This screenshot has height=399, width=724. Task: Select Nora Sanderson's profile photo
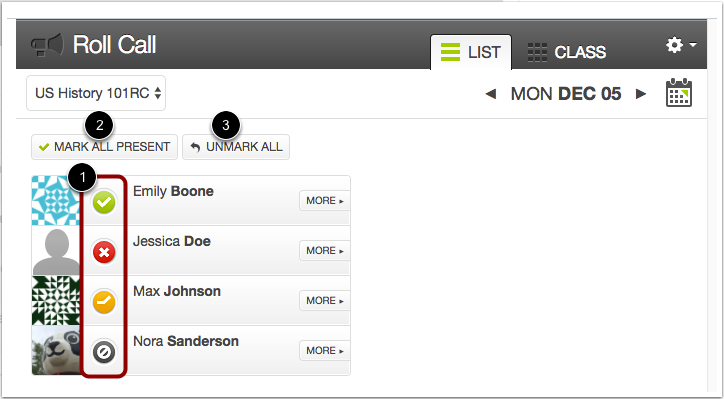coord(56,351)
